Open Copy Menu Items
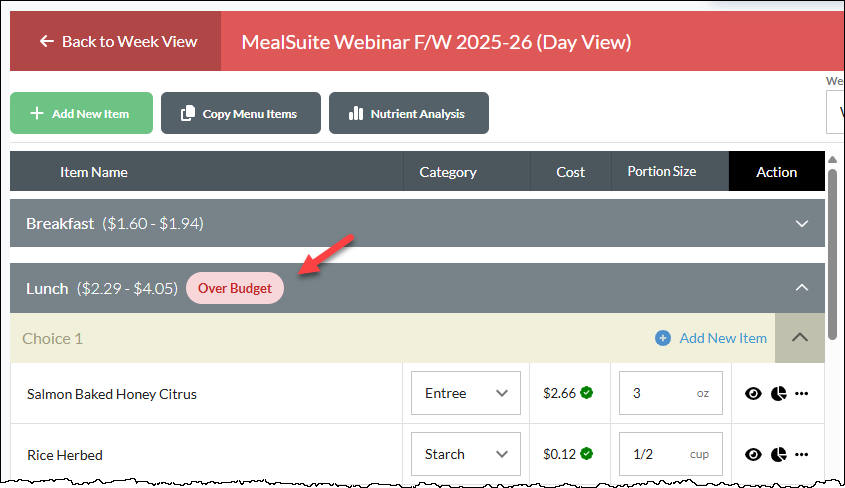This screenshot has width=845, height=488. coord(241,113)
